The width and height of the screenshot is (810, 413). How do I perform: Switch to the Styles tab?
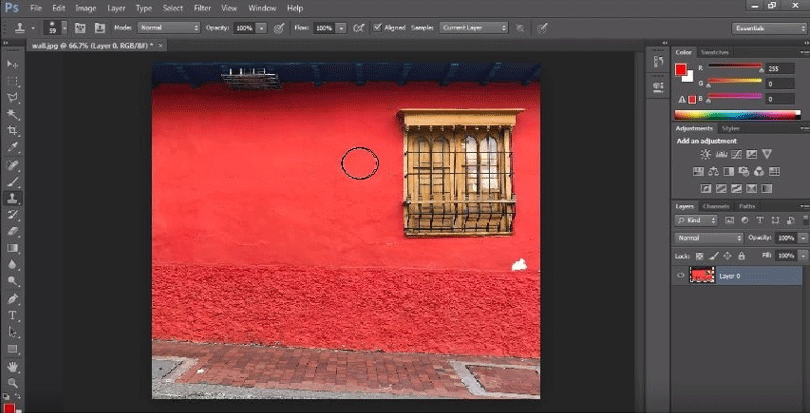[x=730, y=128]
